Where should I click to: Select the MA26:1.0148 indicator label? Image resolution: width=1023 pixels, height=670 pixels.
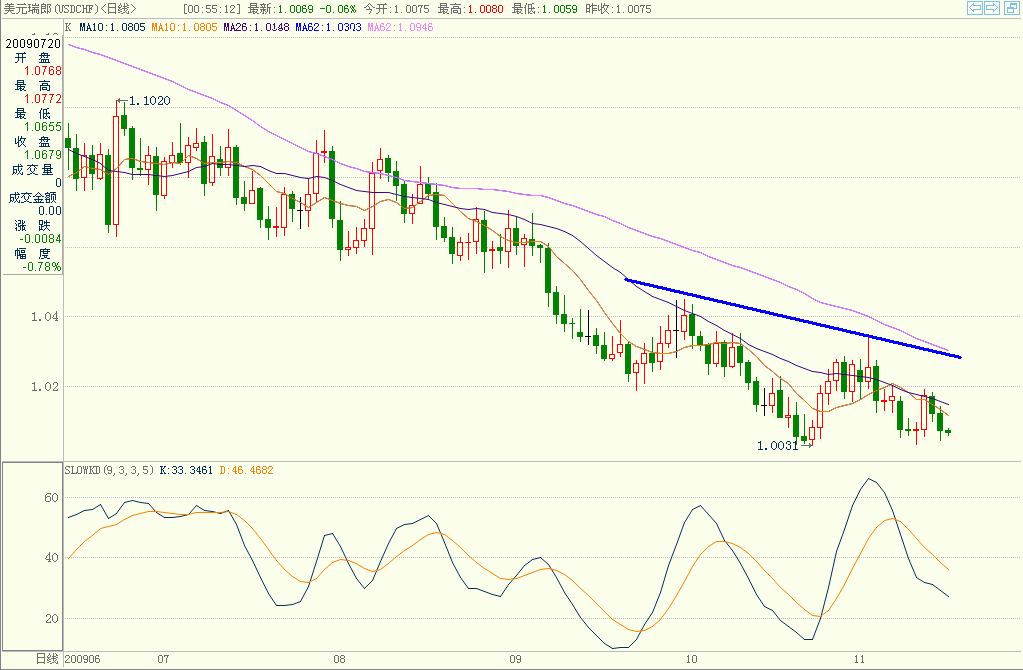[256, 27]
